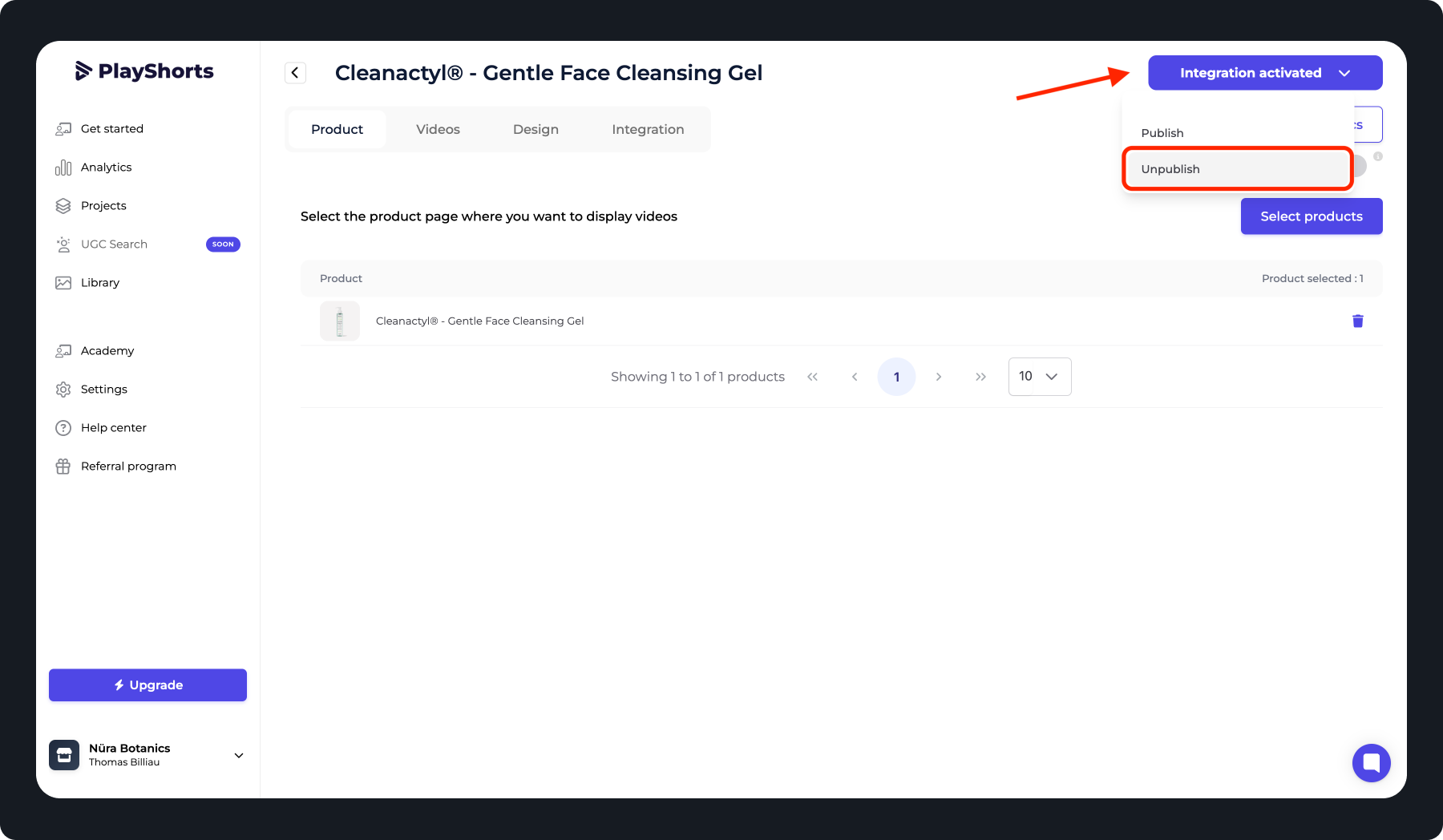Image resolution: width=1443 pixels, height=840 pixels.
Task: Choose Publish from the dropdown menu
Action: [x=1238, y=133]
